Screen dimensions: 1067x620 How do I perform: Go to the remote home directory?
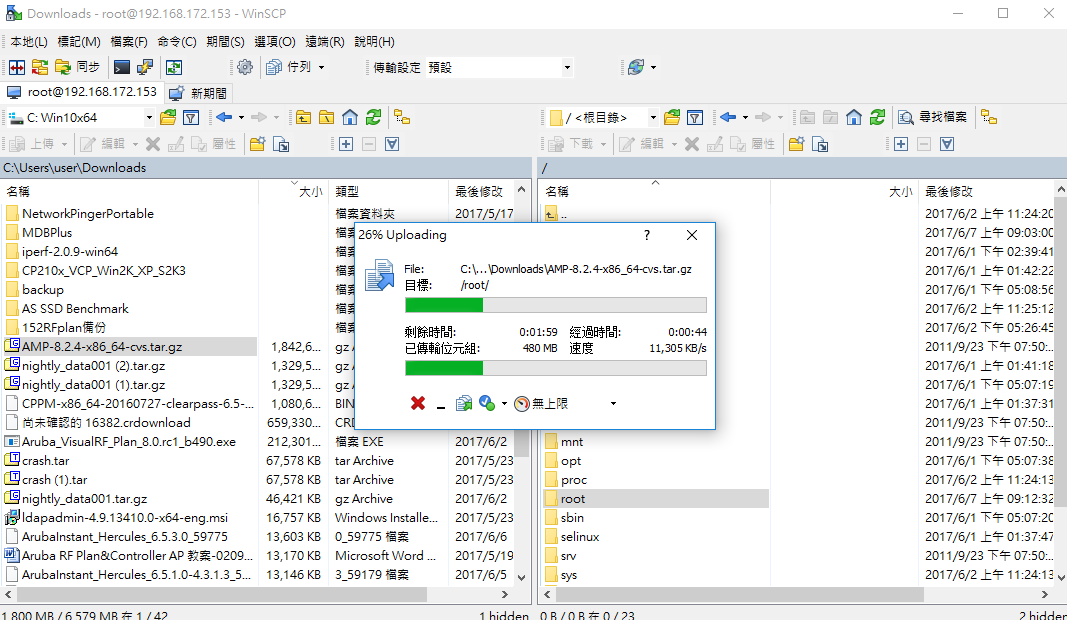pyautogui.click(x=854, y=118)
